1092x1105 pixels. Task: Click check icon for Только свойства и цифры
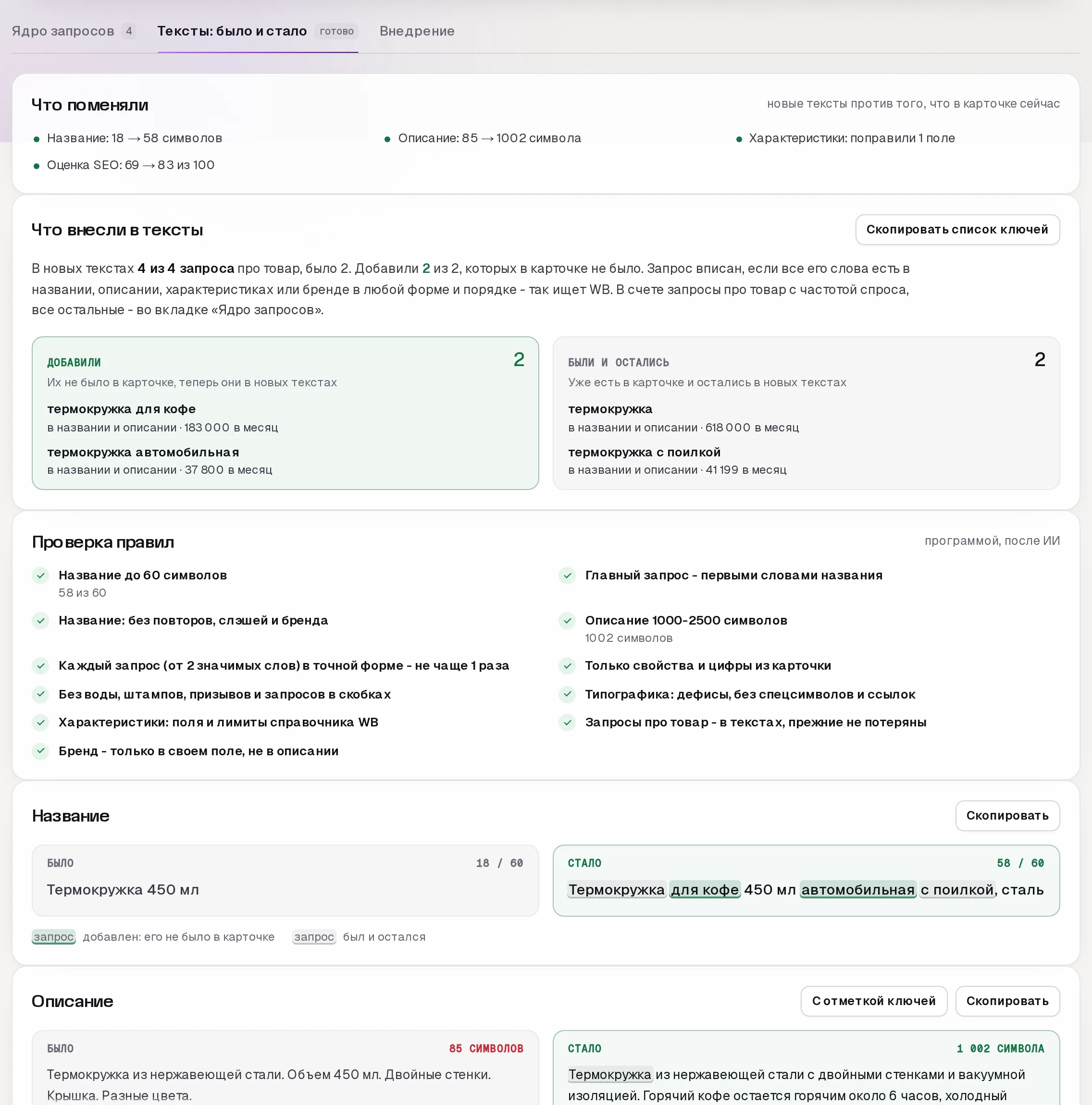point(567,666)
